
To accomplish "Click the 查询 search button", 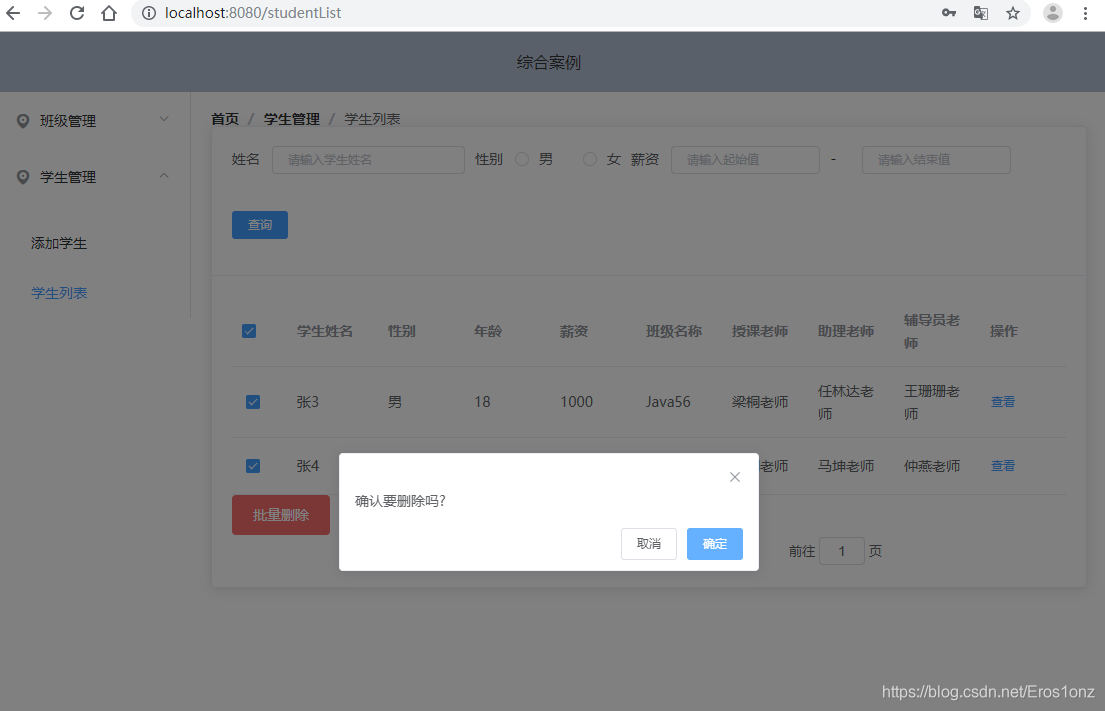I will (260, 225).
